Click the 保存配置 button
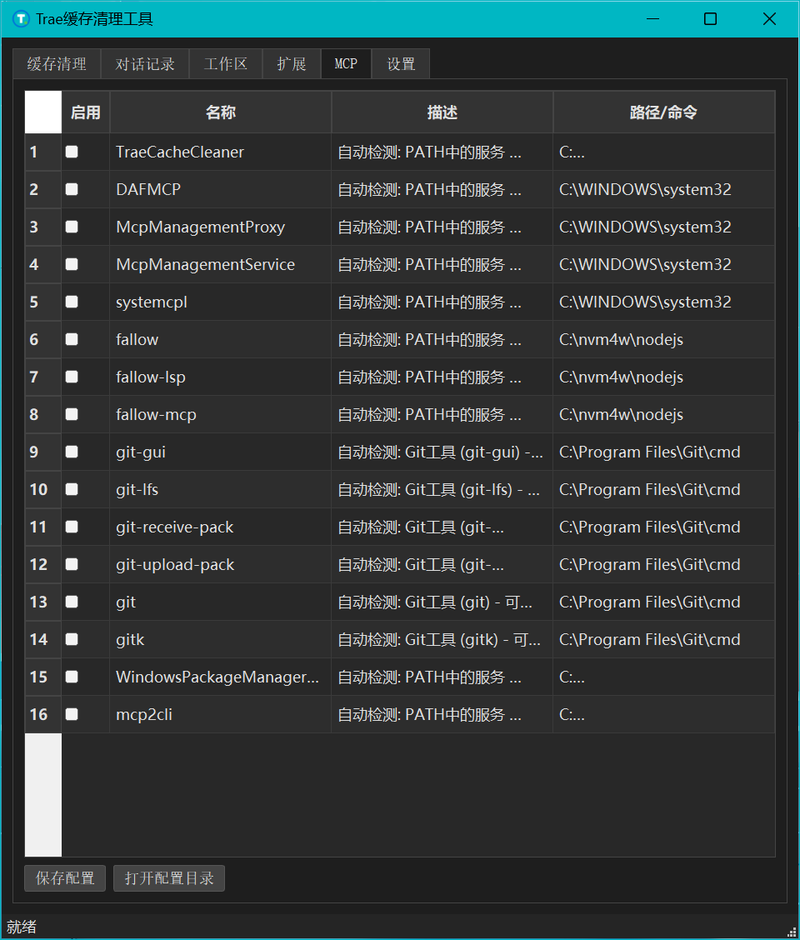The width and height of the screenshot is (800, 940). tap(65, 878)
